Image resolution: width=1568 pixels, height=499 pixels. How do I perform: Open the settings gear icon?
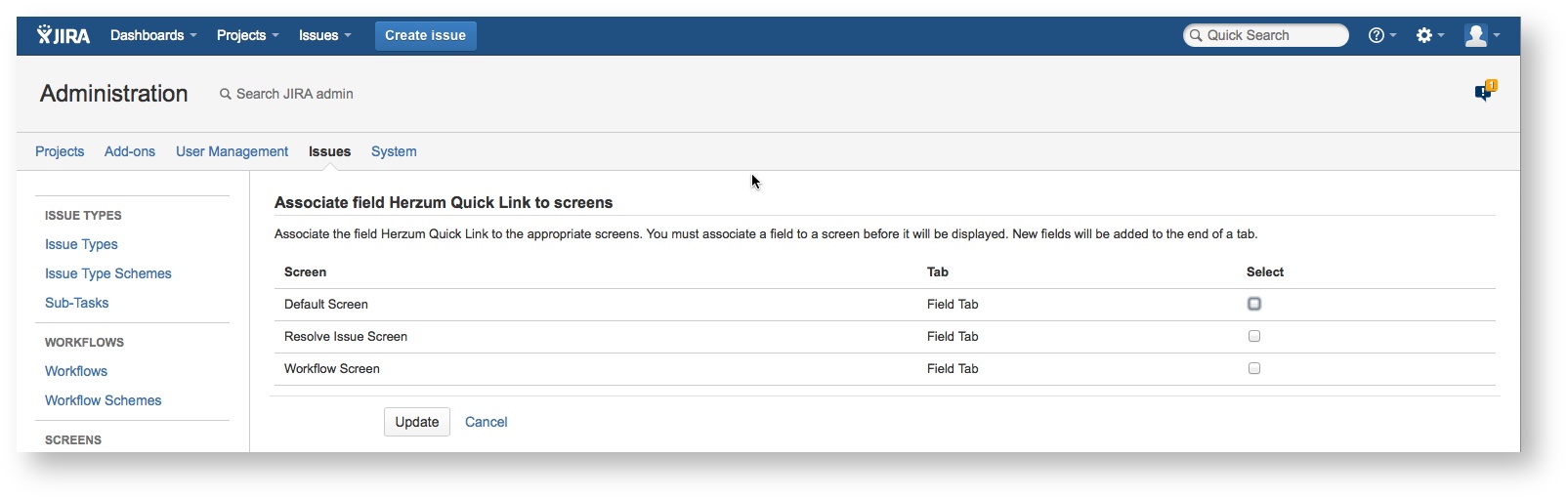click(x=1424, y=35)
